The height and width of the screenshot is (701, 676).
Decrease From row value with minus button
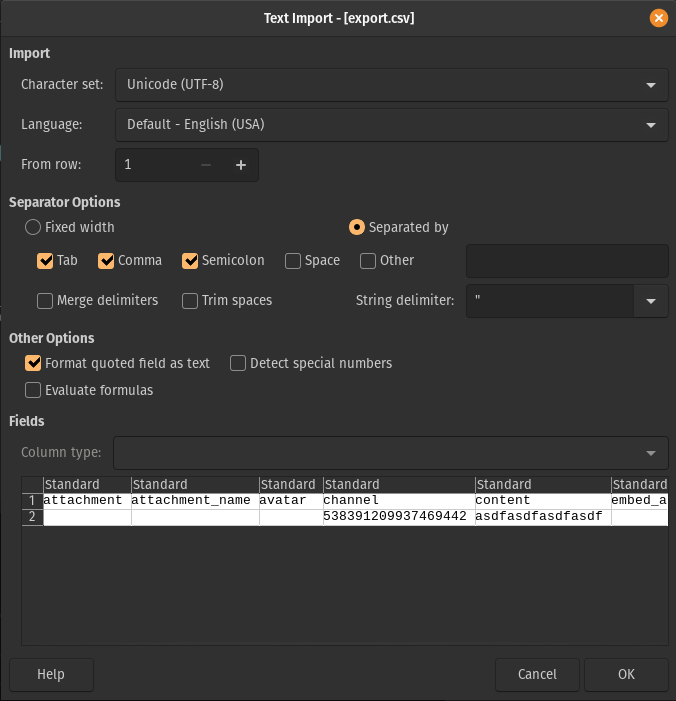[206, 165]
